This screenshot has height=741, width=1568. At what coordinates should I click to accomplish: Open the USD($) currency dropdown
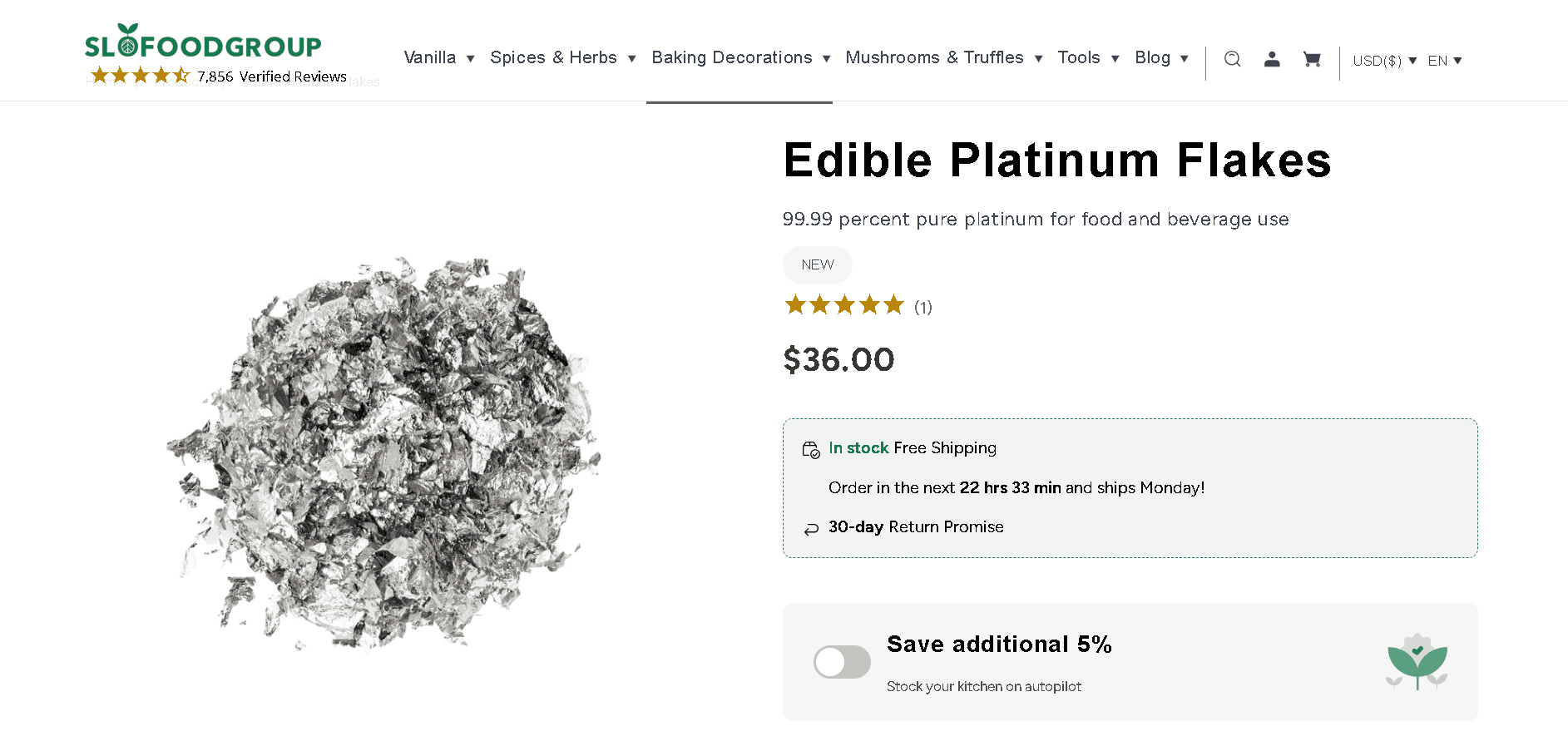click(x=1383, y=60)
